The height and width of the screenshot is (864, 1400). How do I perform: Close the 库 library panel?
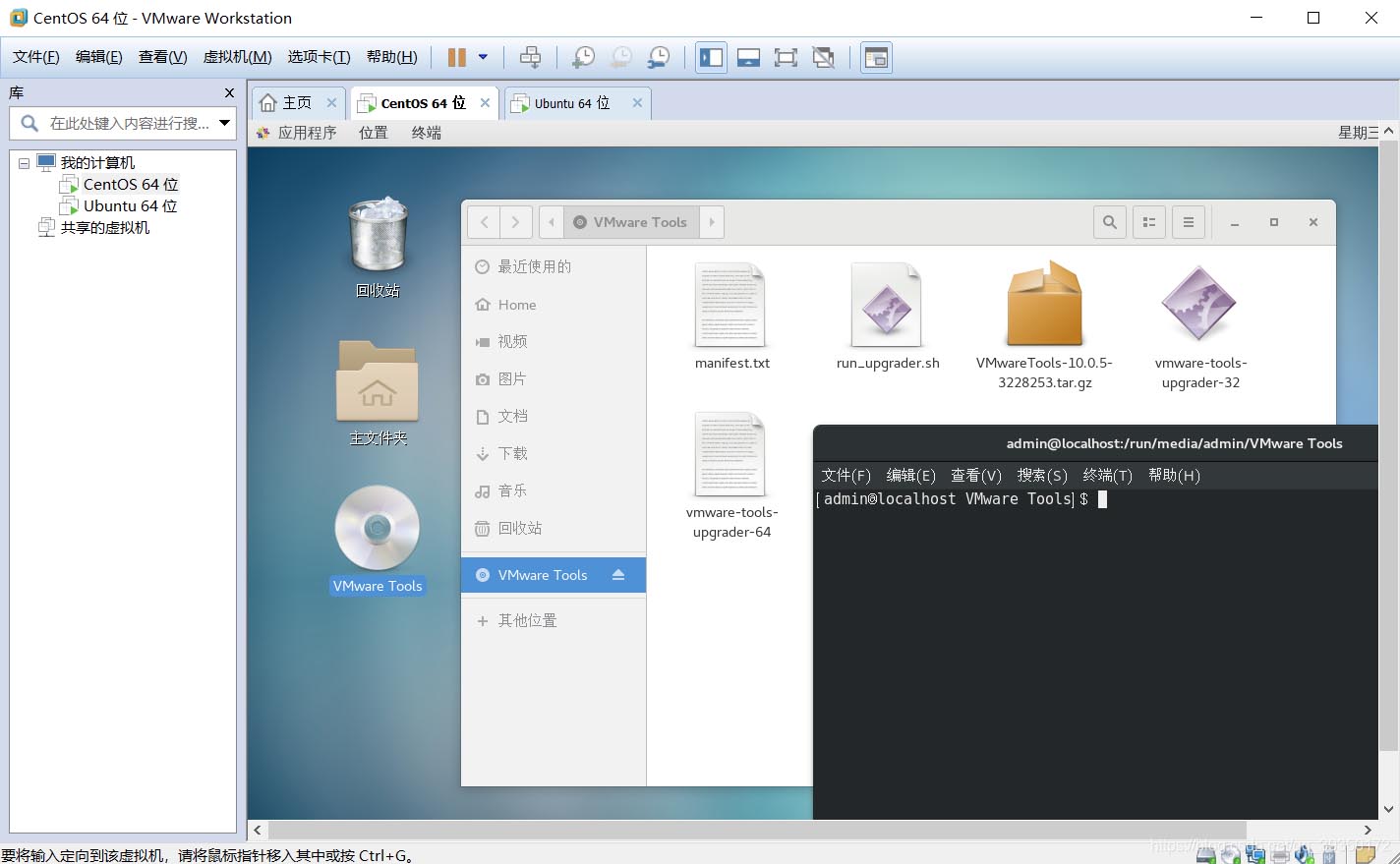229,92
